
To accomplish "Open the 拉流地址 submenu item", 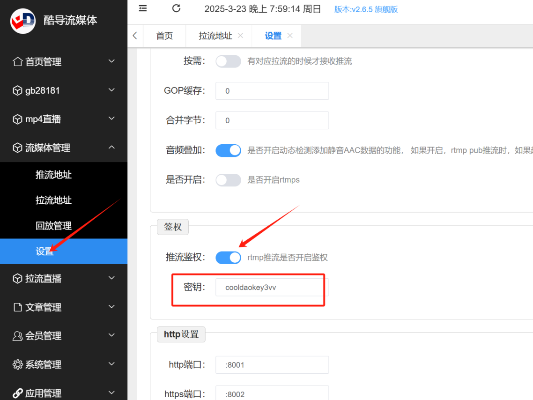I will coord(64,200).
